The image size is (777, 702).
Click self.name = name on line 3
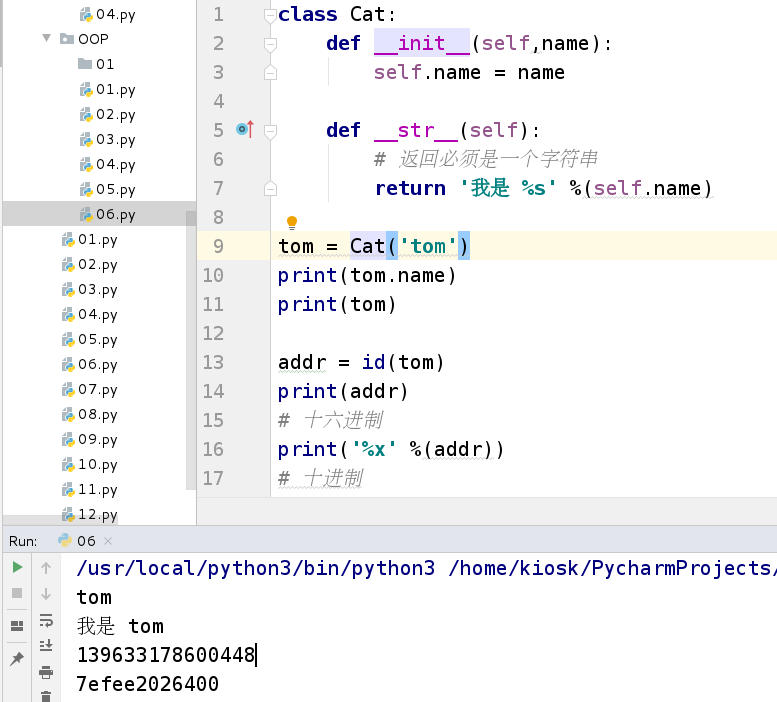coord(469,72)
